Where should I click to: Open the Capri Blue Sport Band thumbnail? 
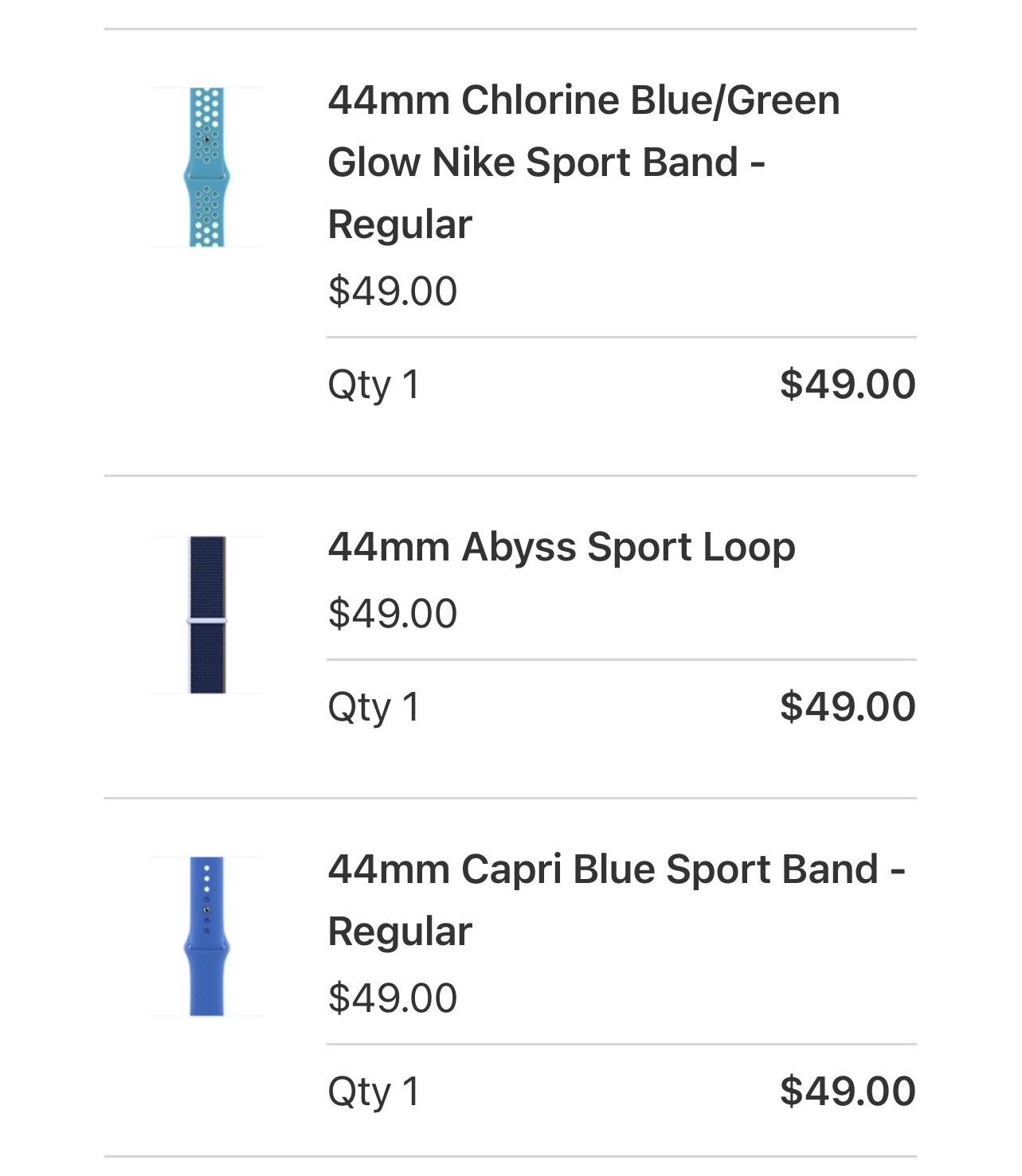pyautogui.click(x=207, y=936)
